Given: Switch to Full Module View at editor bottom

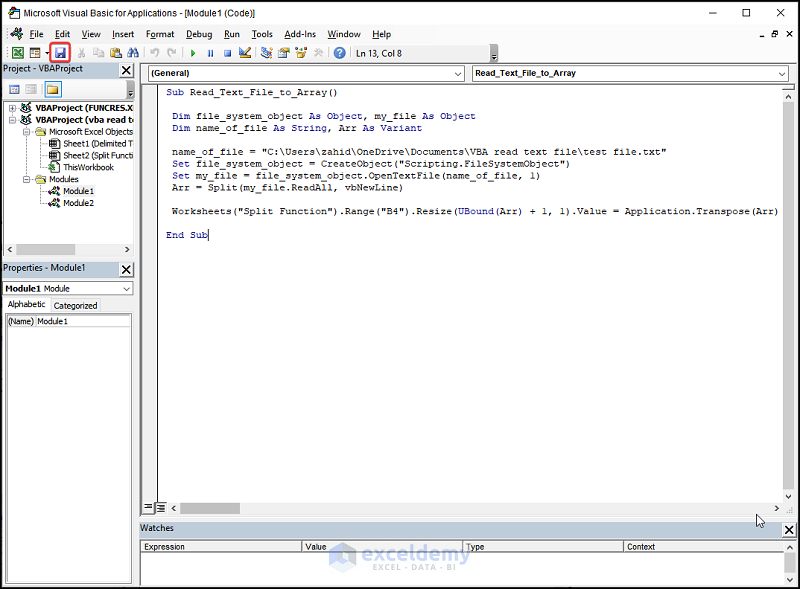Looking at the screenshot, I should (160, 508).
